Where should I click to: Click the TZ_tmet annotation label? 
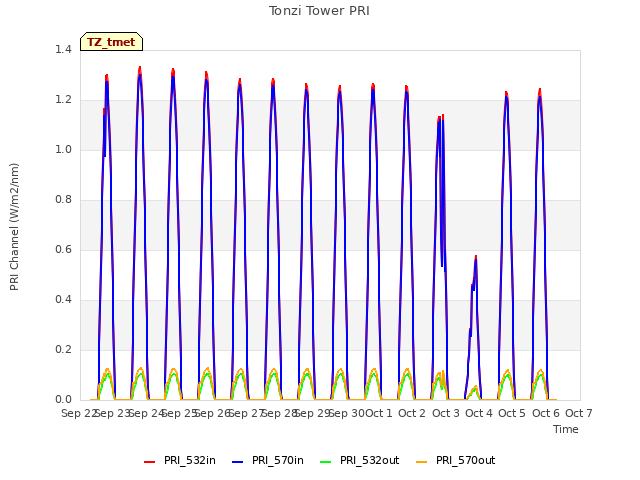pyautogui.click(x=111, y=42)
